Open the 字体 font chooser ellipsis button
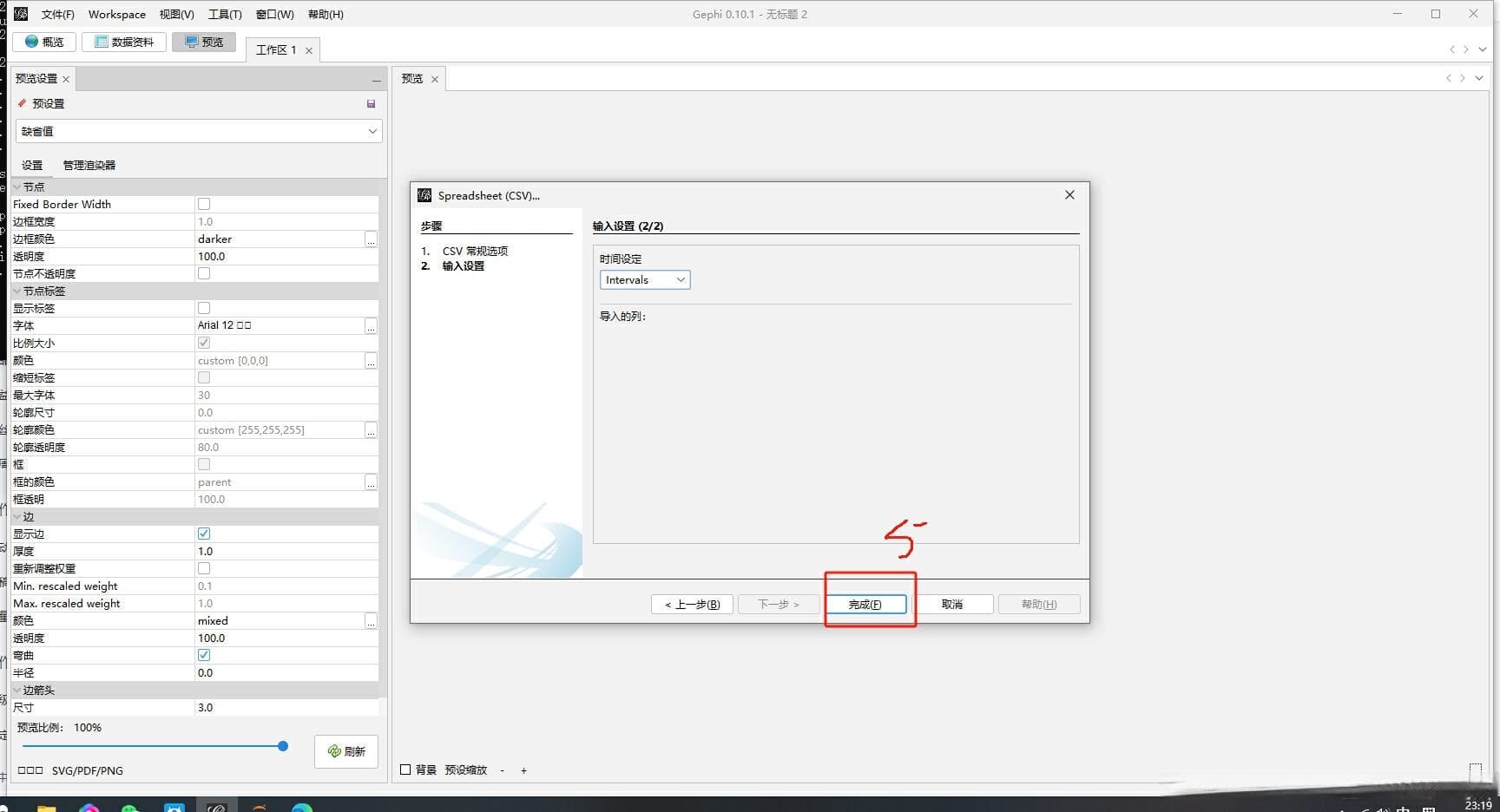 point(371,325)
